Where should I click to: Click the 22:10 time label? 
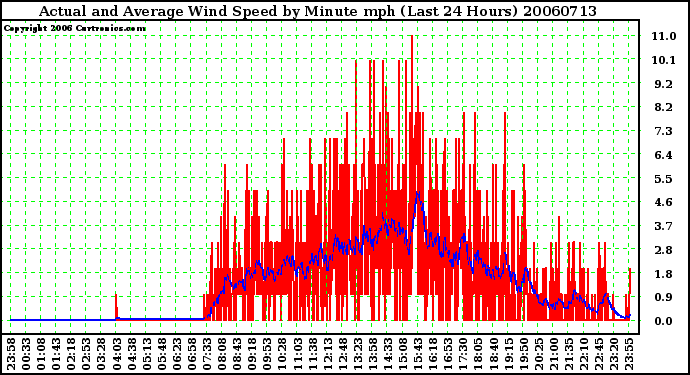click(584, 354)
